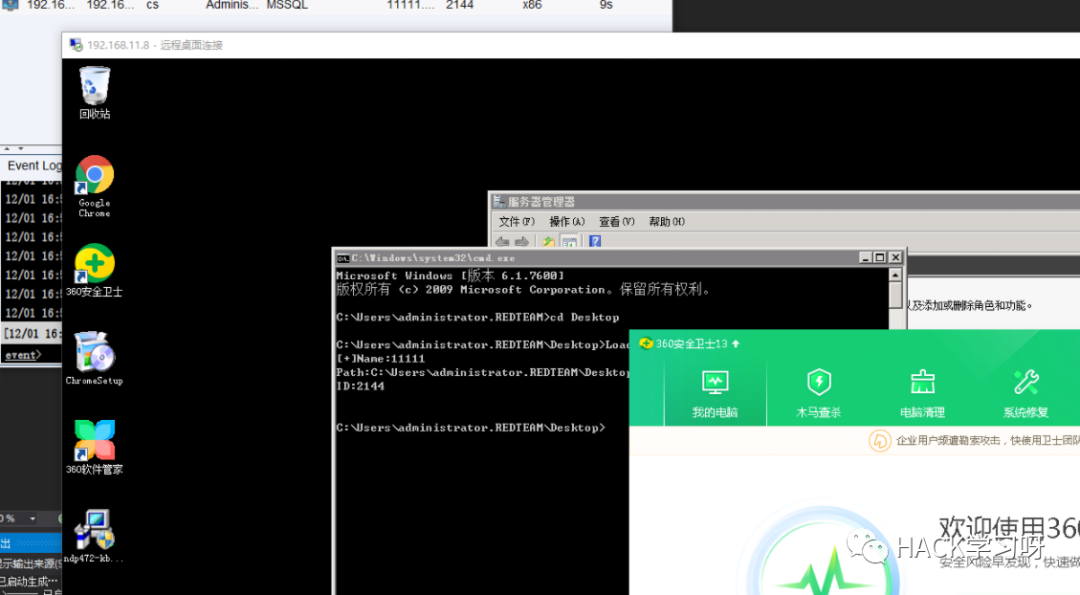Viewport: 1080px width, 595px height.
Task: Open the ChromeSetup installer icon
Action: point(94,358)
